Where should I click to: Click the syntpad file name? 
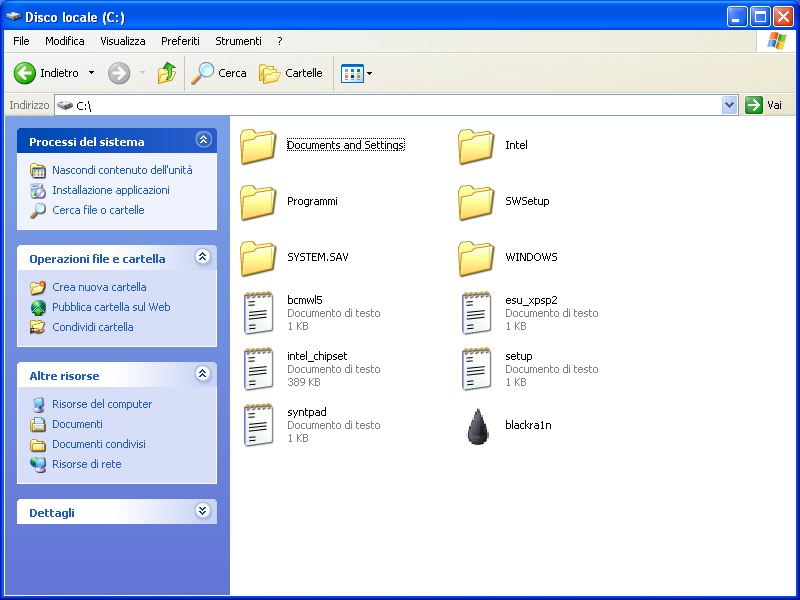click(x=307, y=412)
